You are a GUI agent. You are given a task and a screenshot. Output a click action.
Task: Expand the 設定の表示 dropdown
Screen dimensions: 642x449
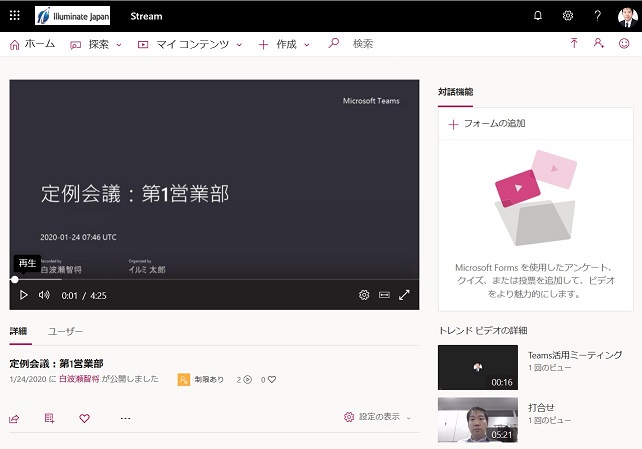point(378,417)
